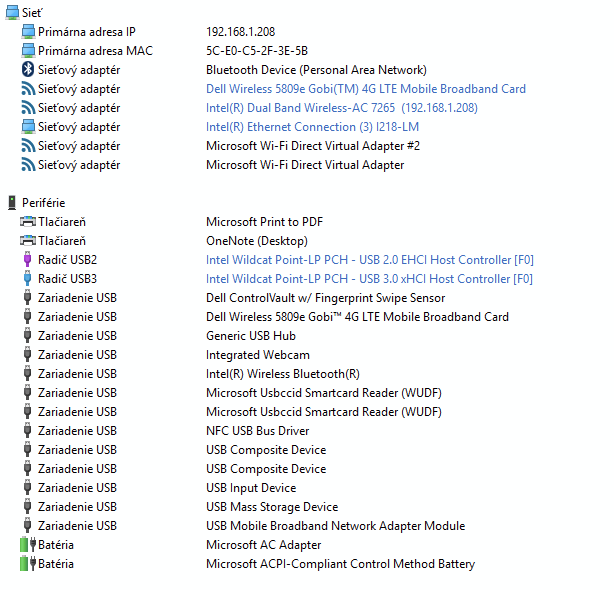Click the printer icon of the Microsoft Print to PDF row
Image resolution: width=614 pixels, height=590 pixels.
(28, 222)
